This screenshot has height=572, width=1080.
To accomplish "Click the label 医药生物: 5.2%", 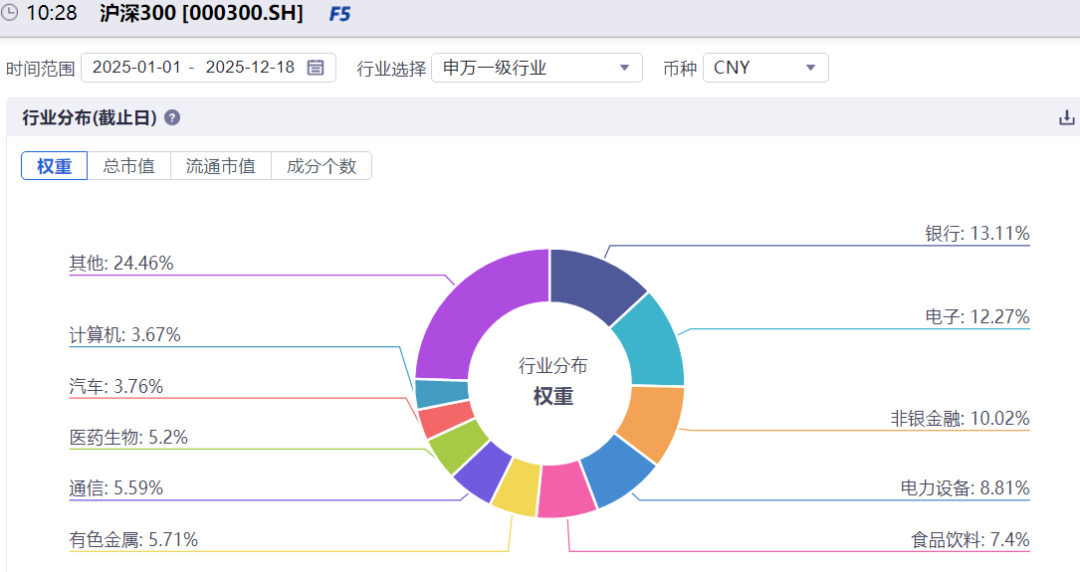I will coord(129,437).
